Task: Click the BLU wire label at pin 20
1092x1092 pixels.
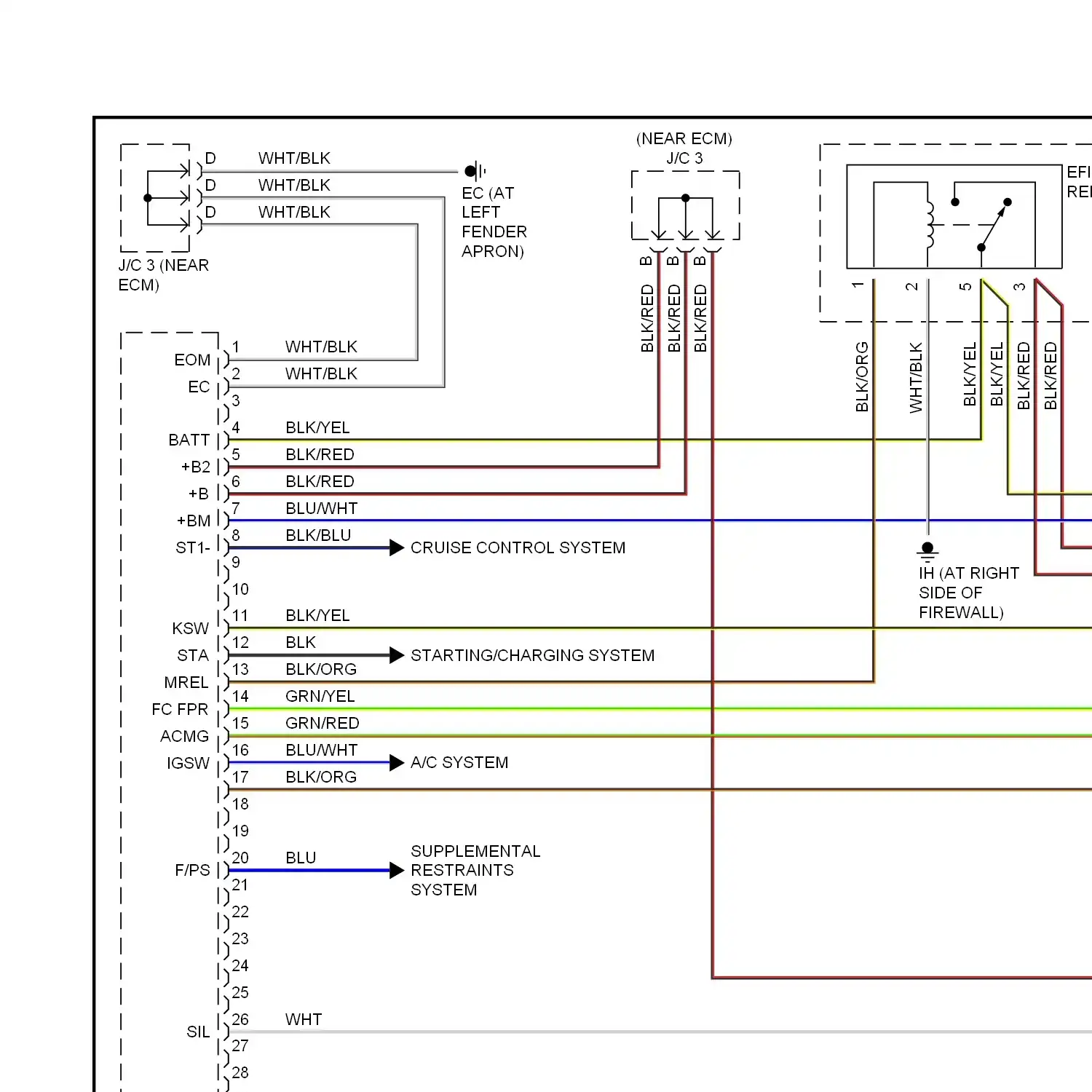Action: tap(301, 858)
